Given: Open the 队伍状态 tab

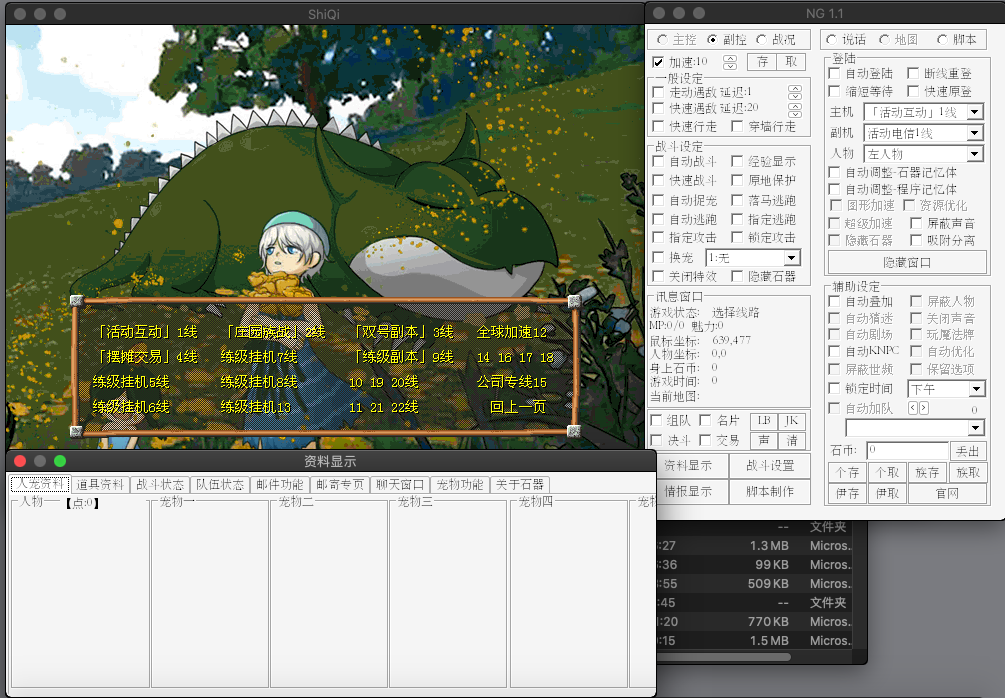Looking at the screenshot, I should click(220, 485).
